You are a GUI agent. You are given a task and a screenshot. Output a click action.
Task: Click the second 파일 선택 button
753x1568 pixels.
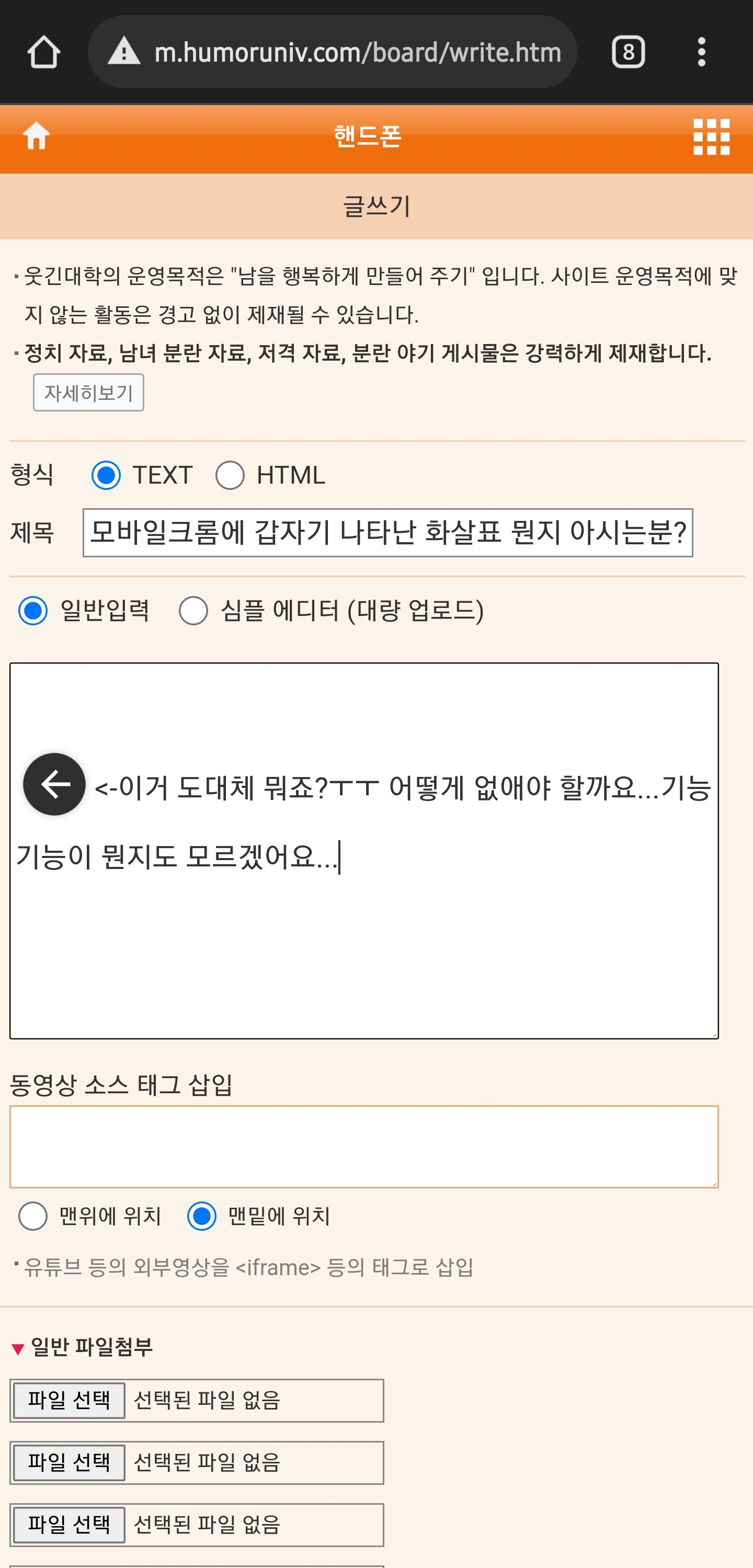pyautogui.click(x=70, y=1462)
